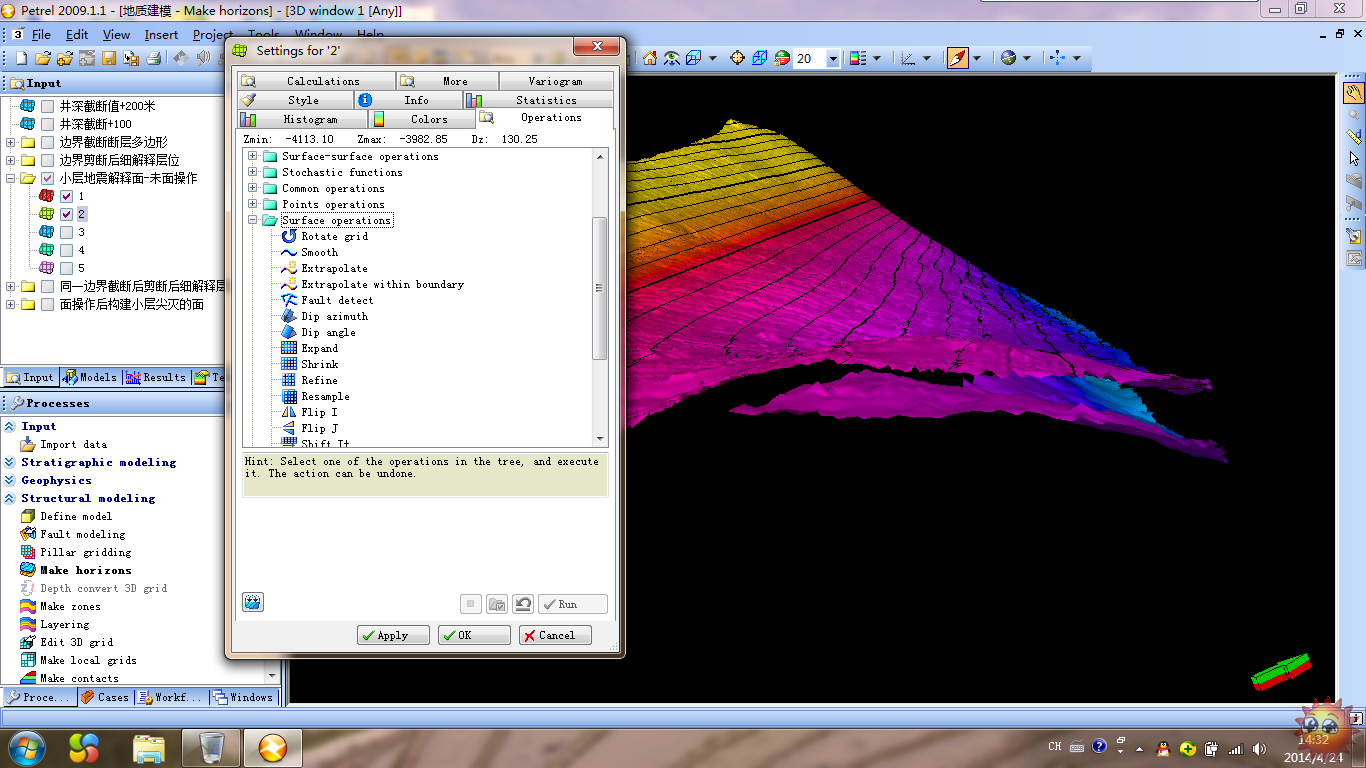Image resolution: width=1366 pixels, height=768 pixels.
Task: Click the axis display toolbar icon
Action: click(908, 58)
